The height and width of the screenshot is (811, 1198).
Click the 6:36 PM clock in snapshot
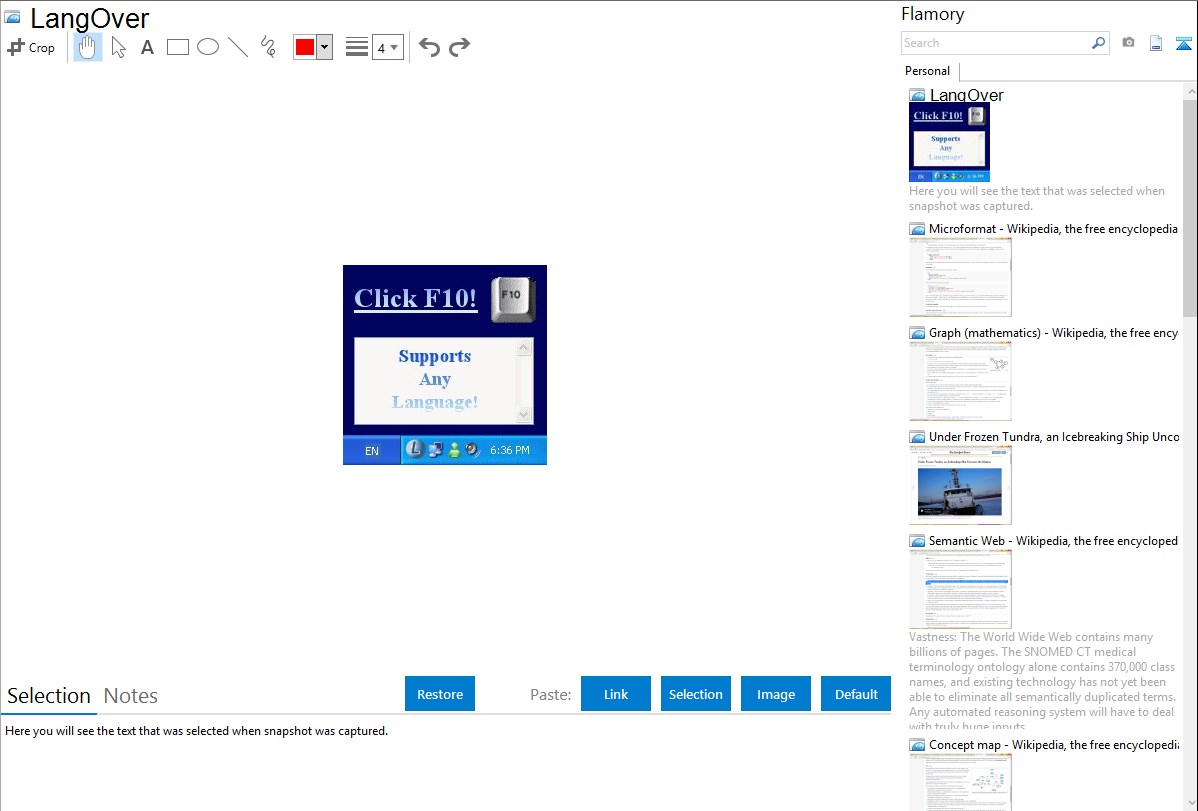[510, 450]
